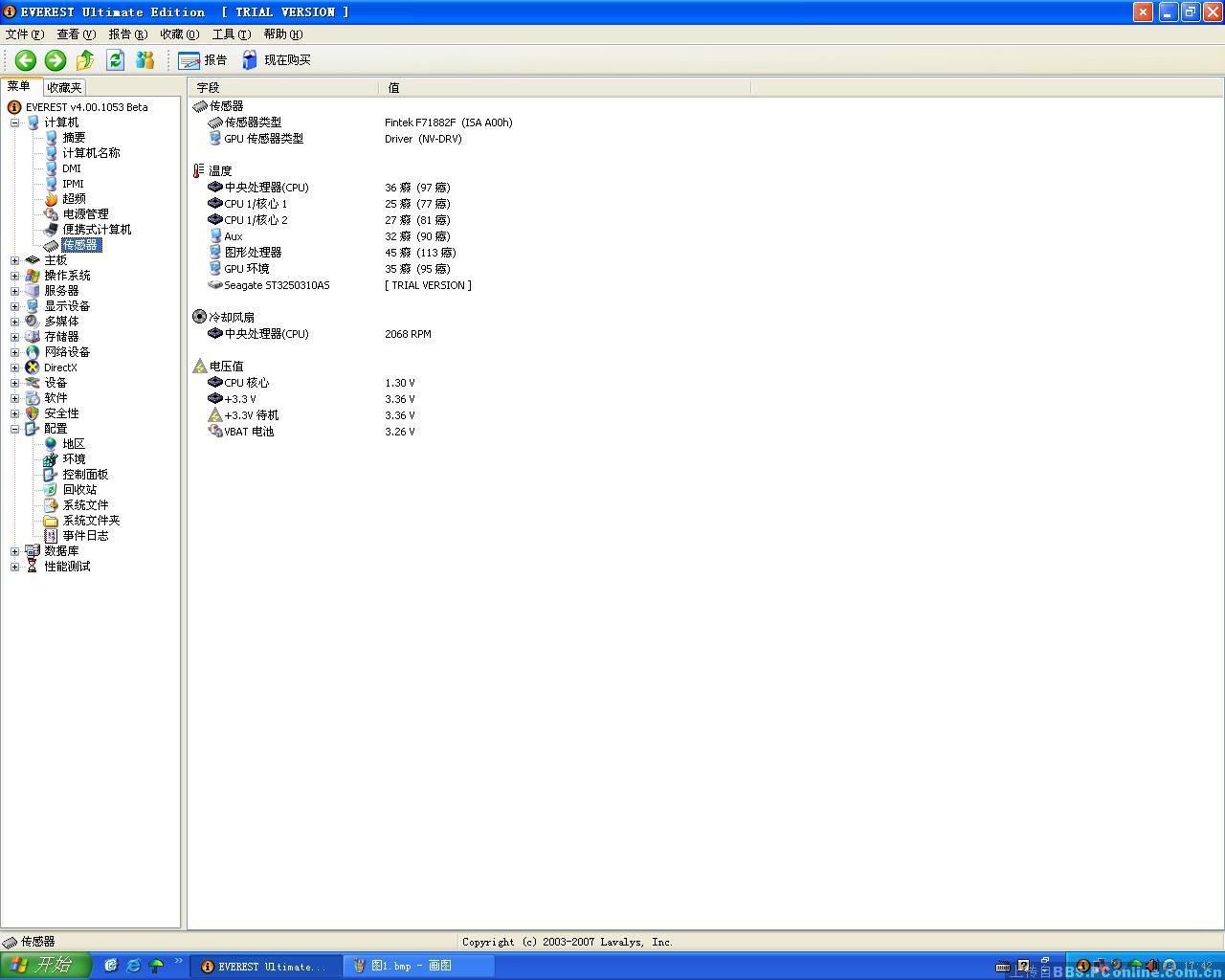
Task: Click the 字段 column header
Action: click(283, 87)
